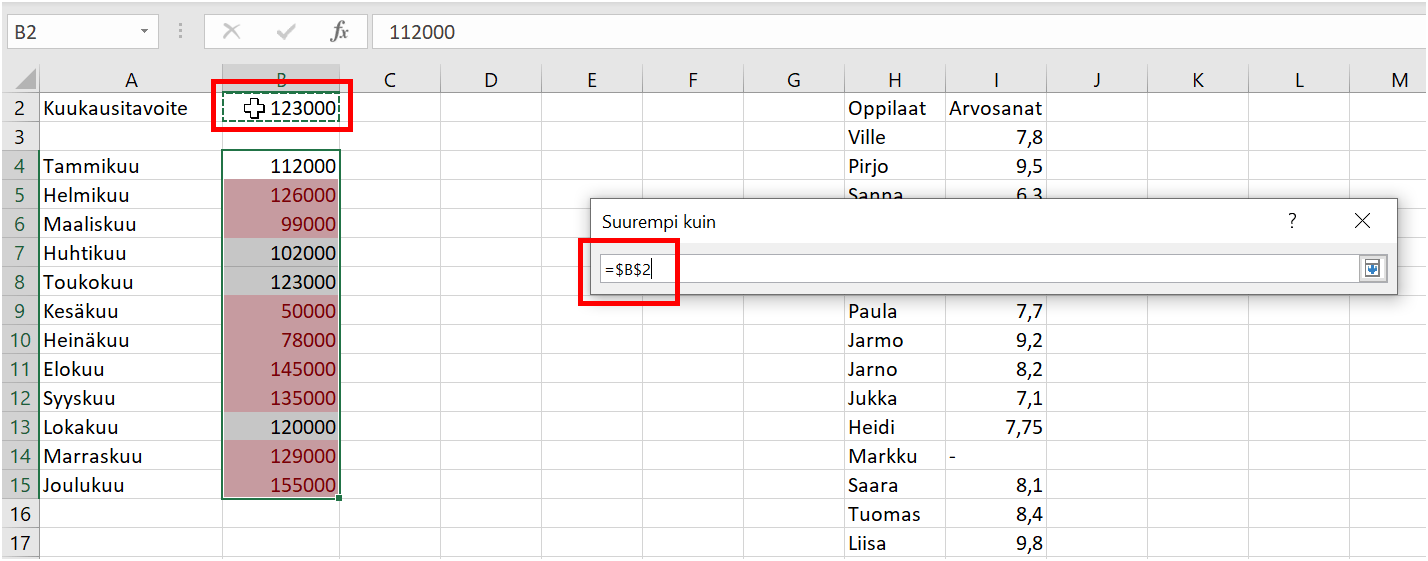Click the Heinäkuu cell
Image resolution: width=1428 pixels, height=561 pixels.
131,340
